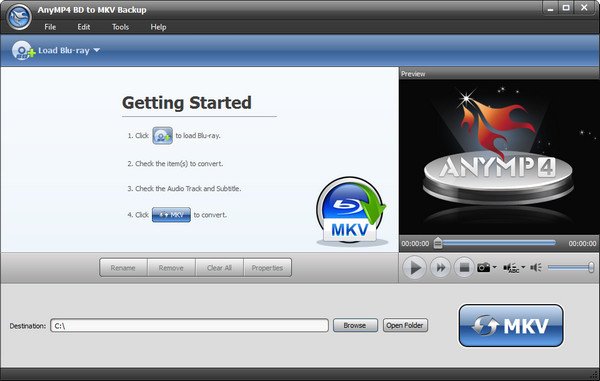This screenshot has height=381, width=600.
Task: Click the window resize grip corner
Action: point(595,375)
